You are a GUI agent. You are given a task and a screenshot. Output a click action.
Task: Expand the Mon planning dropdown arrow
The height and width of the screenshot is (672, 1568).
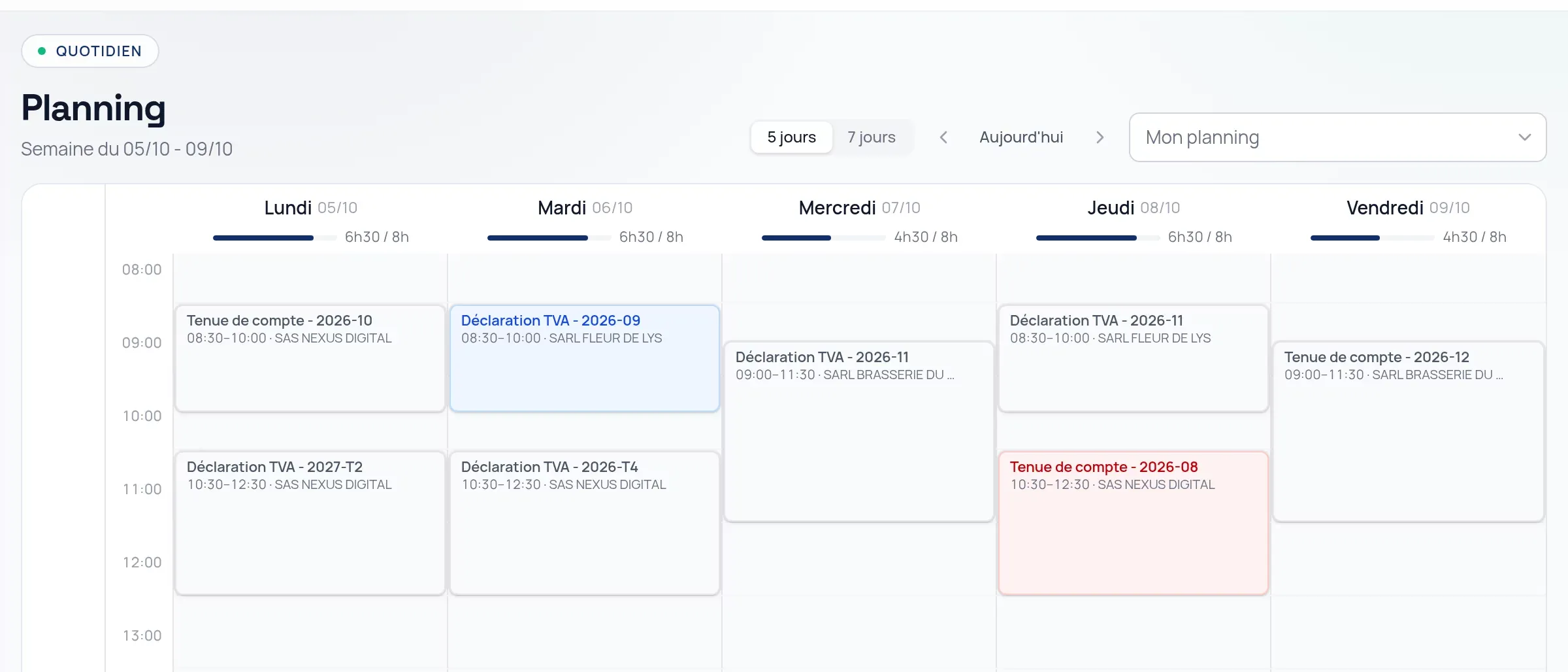pyautogui.click(x=1524, y=137)
